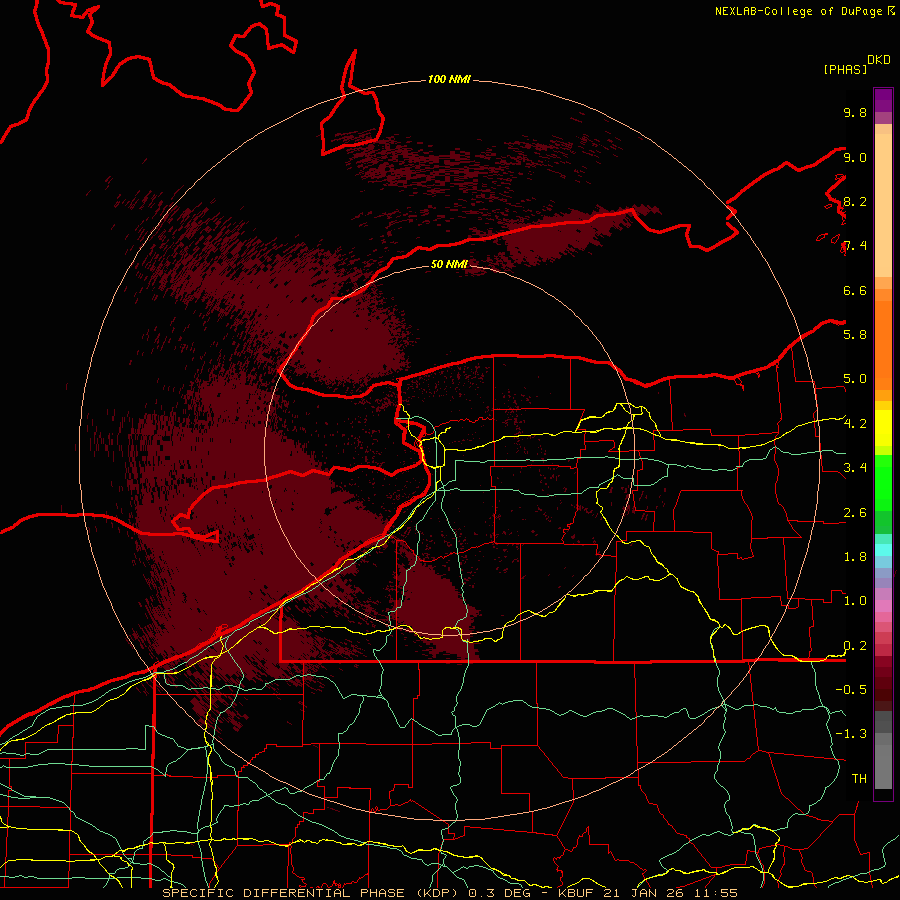Click the DKD label above the color scale

click(x=878, y=60)
